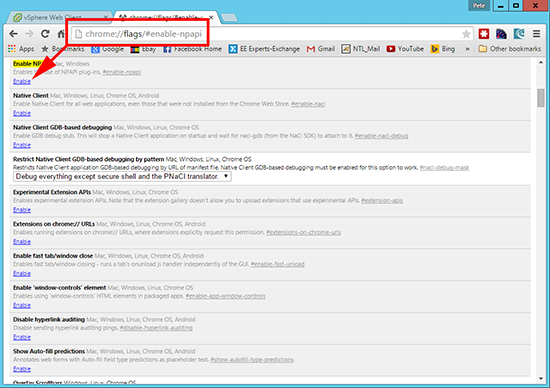Viewport: 550px width, 388px height.
Task: Click the forward navigation arrow
Action: tap(29, 34)
